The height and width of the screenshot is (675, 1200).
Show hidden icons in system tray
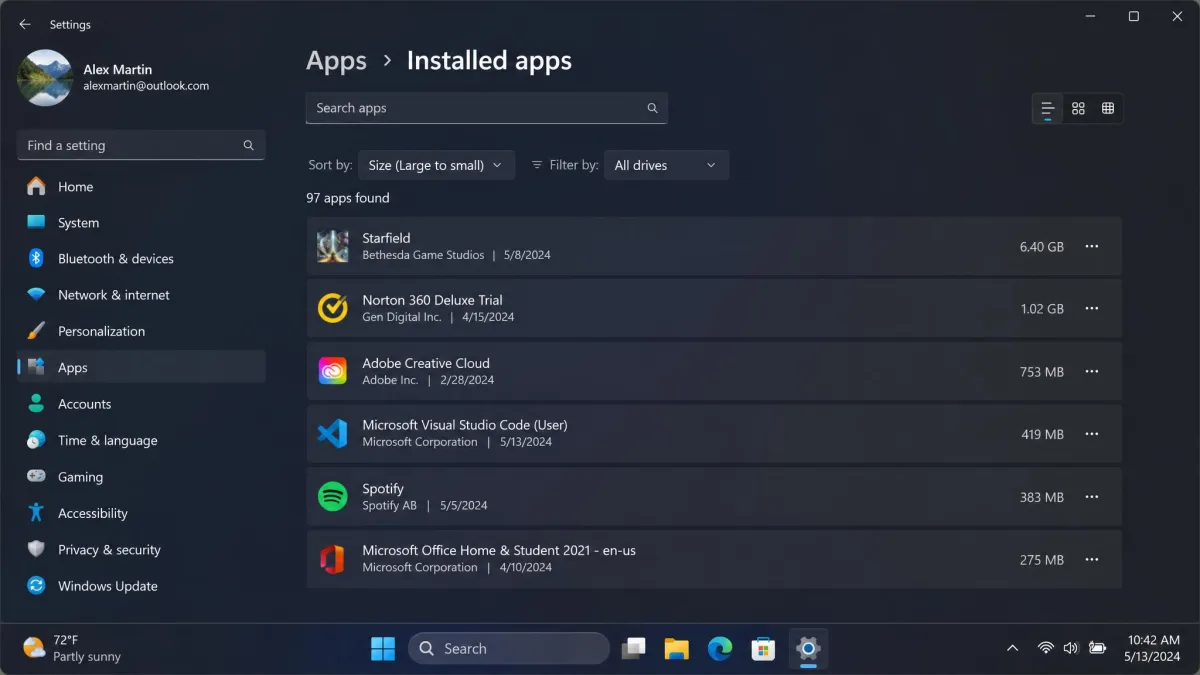point(1012,648)
